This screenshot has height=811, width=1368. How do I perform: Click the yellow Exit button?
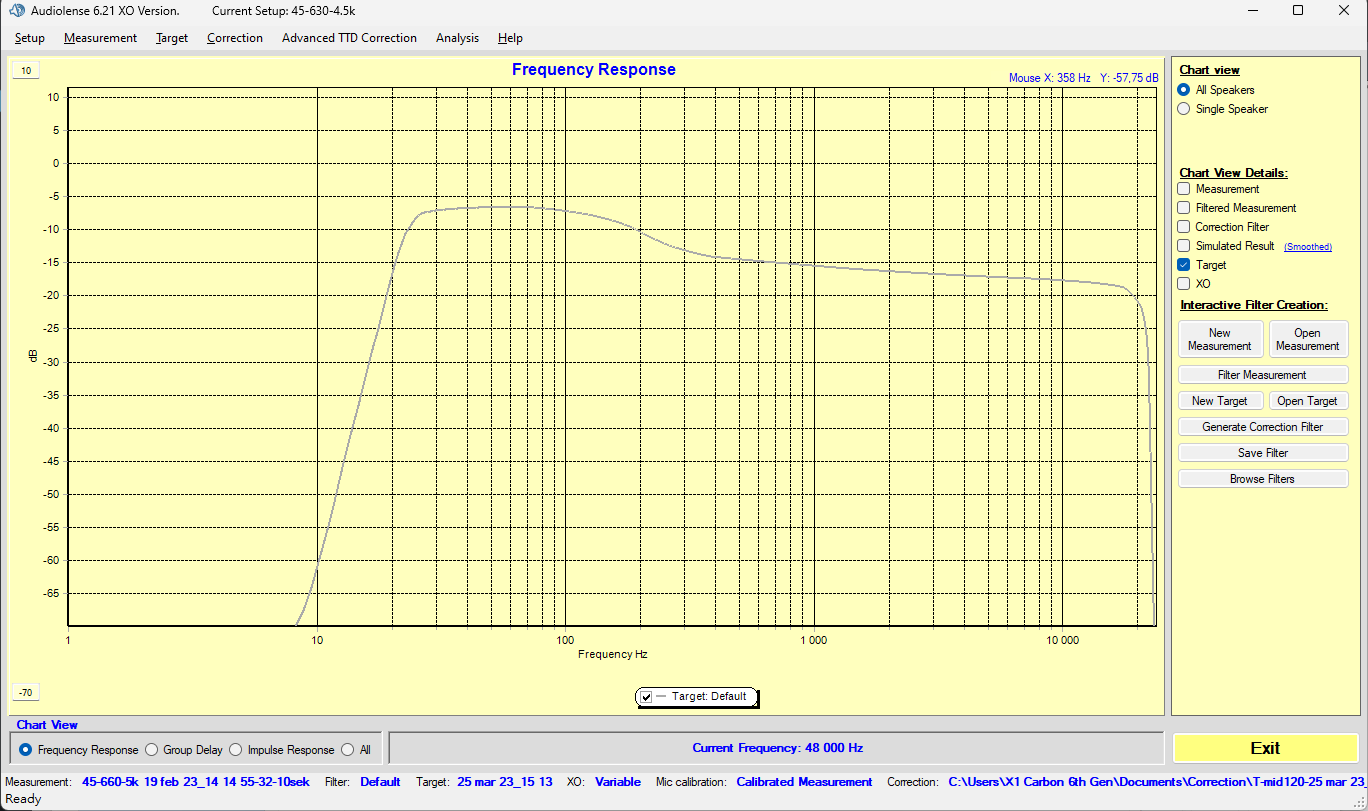click(1265, 748)
